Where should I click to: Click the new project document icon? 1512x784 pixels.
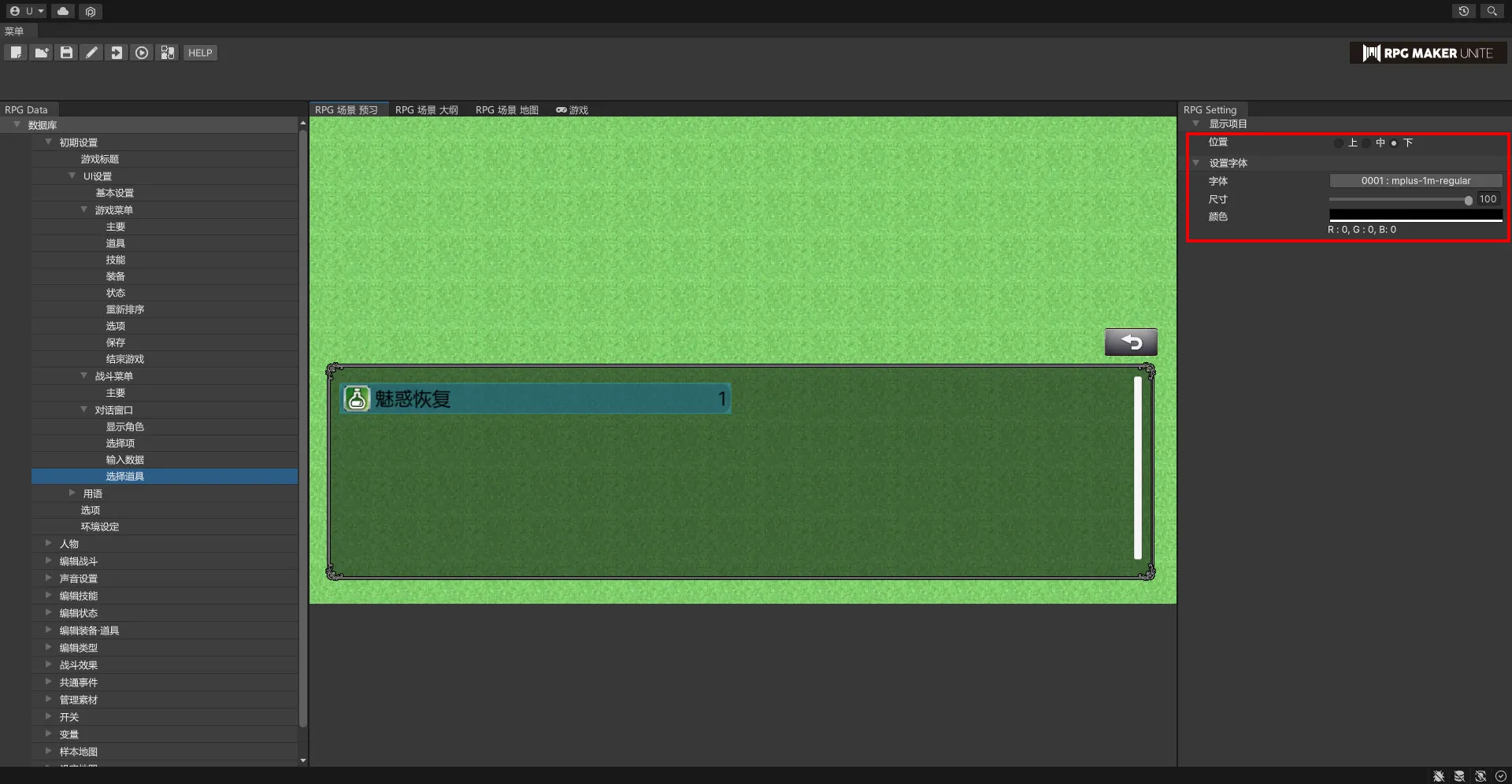(16, 53)
